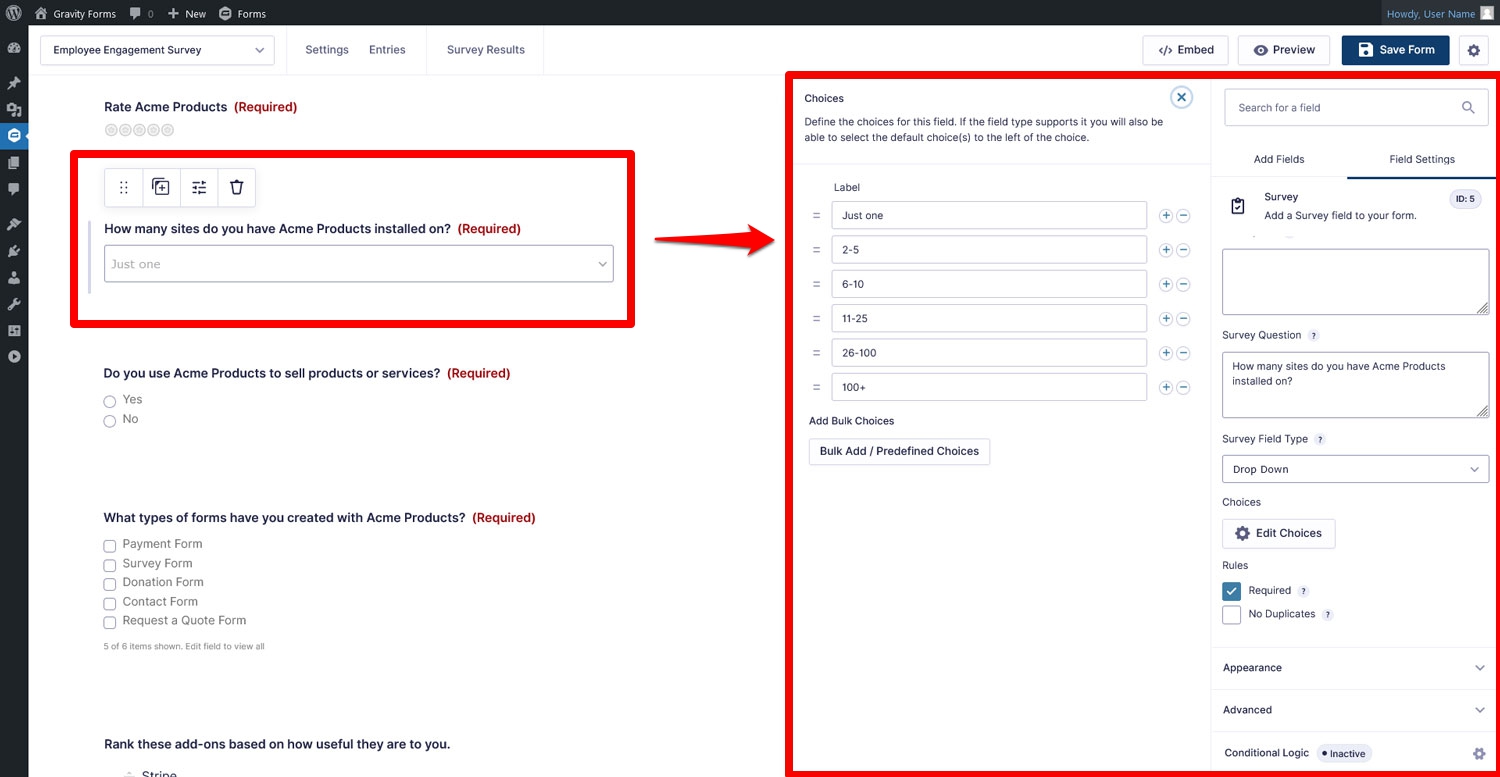Click the Preview button

pos(1284,50)
